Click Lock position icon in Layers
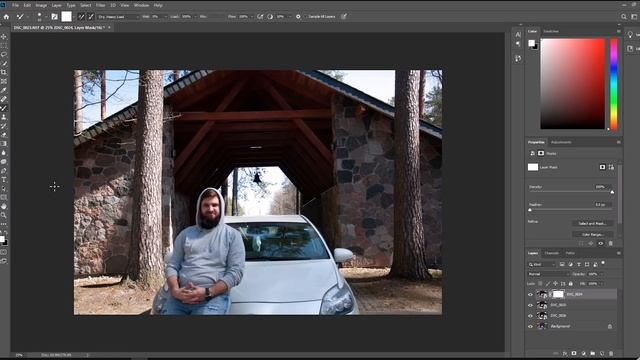The height and width of the screenshot is (360, 640). point(555,284)
